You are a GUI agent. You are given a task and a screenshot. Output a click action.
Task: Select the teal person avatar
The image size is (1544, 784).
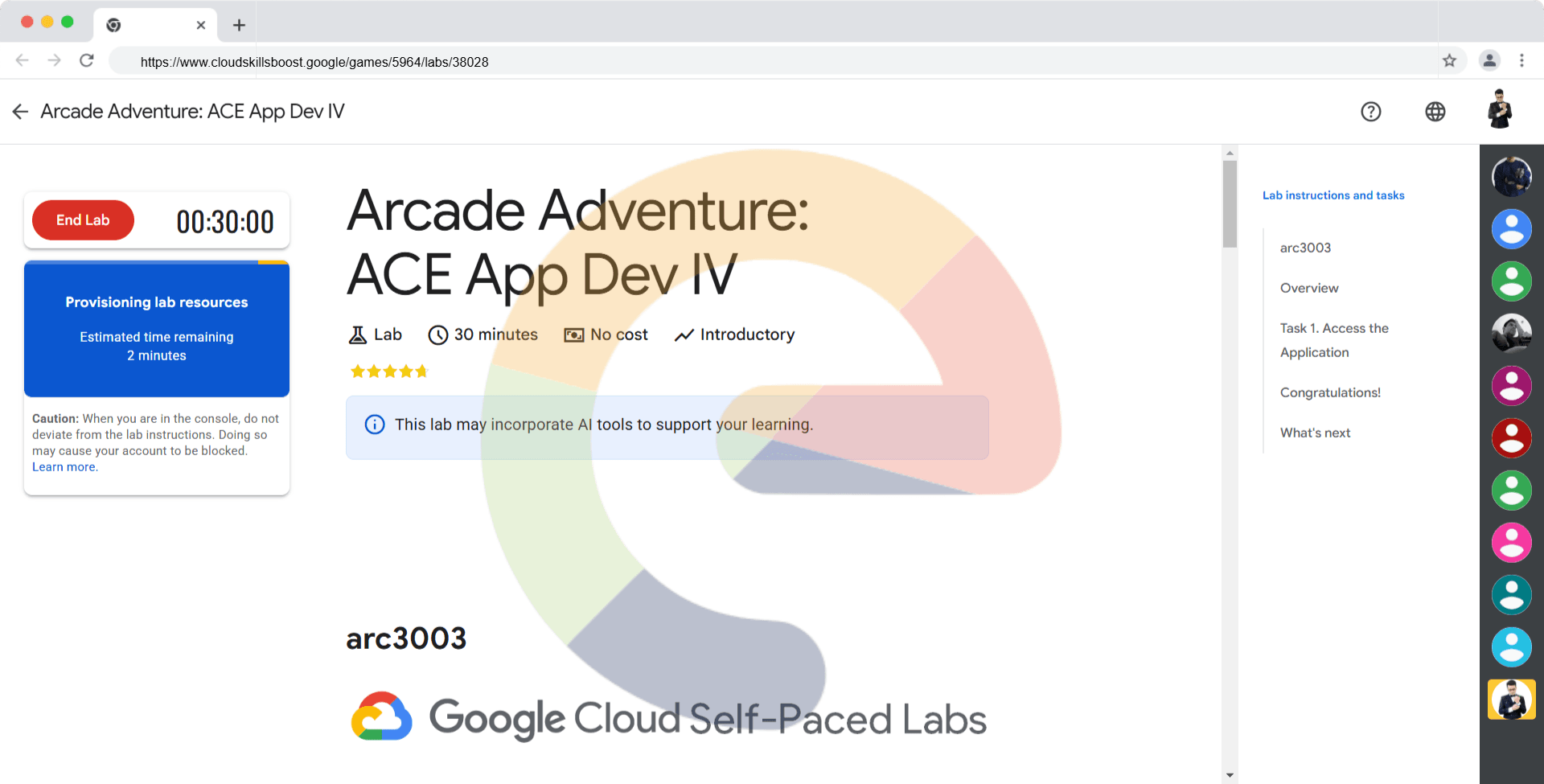(1512, 595)
